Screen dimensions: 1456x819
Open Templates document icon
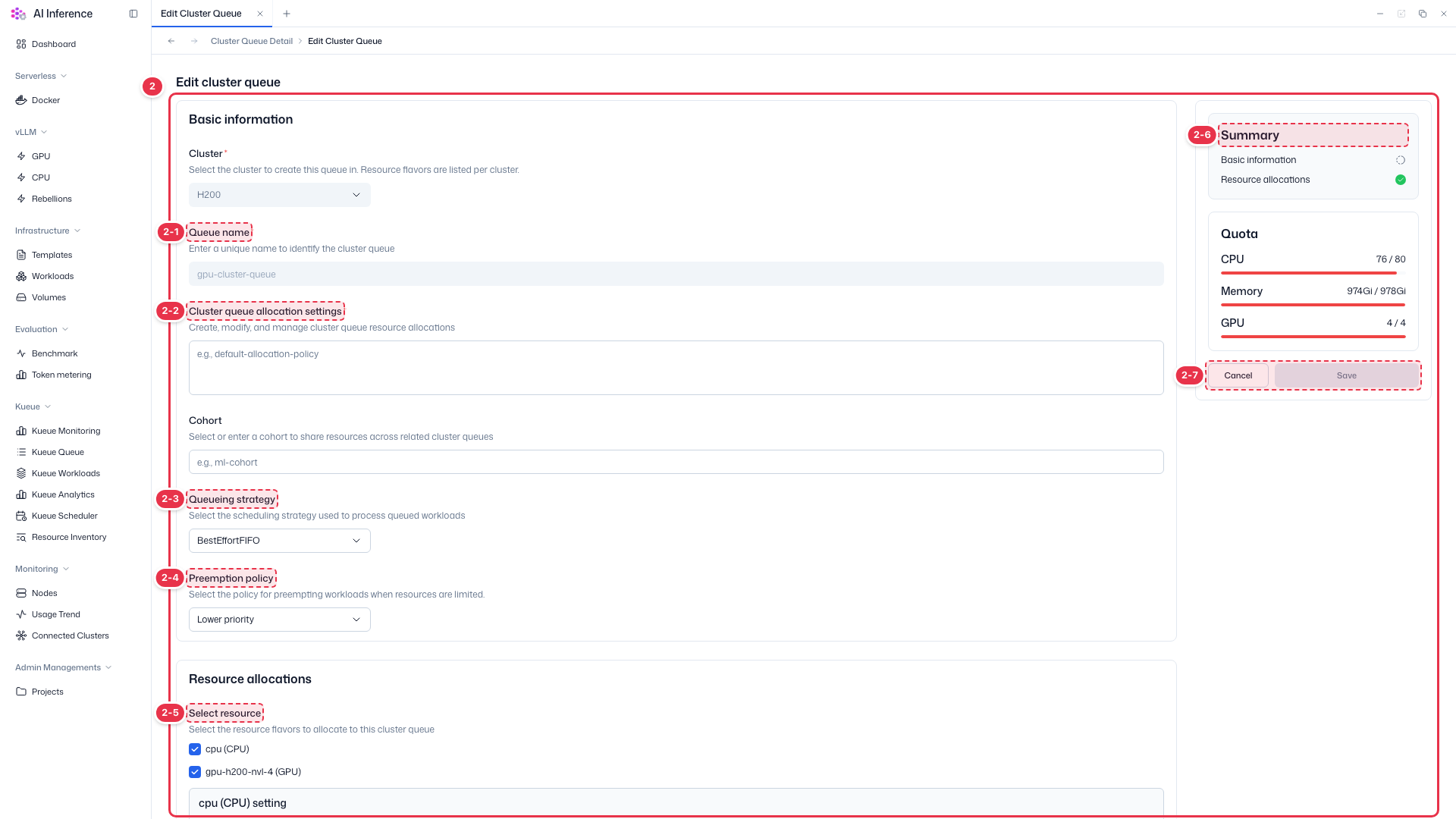(x=21, y=255)
